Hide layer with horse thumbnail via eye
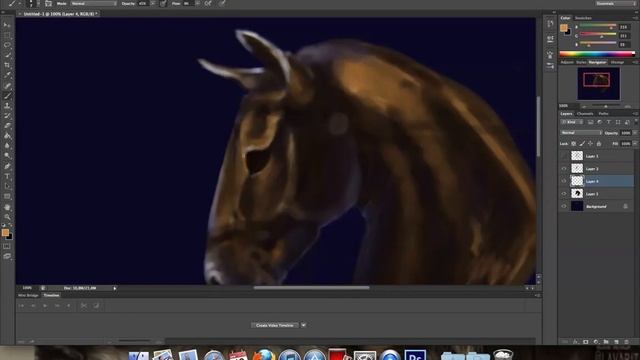This screenshot has height=360, width=640. coord(564,193)
